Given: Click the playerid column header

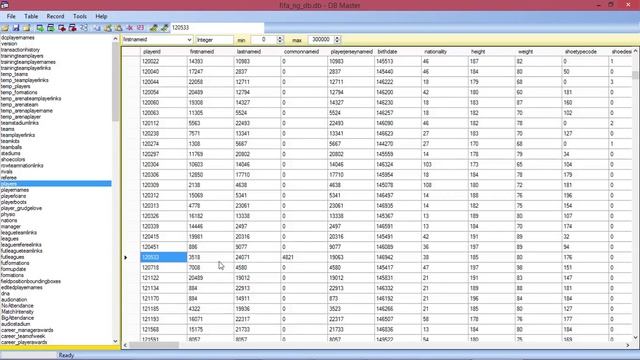Looking at the screenshot, I should coord(163,52).
